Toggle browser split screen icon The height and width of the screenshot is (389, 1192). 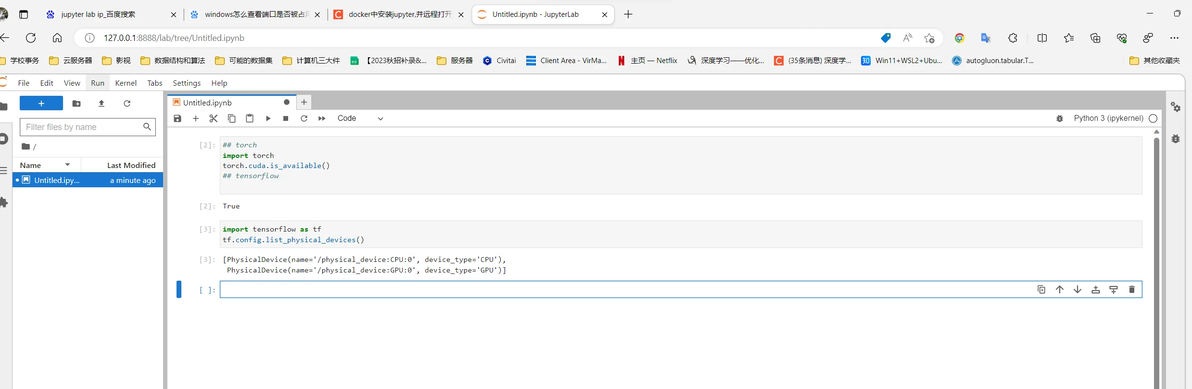(1042, 38)
